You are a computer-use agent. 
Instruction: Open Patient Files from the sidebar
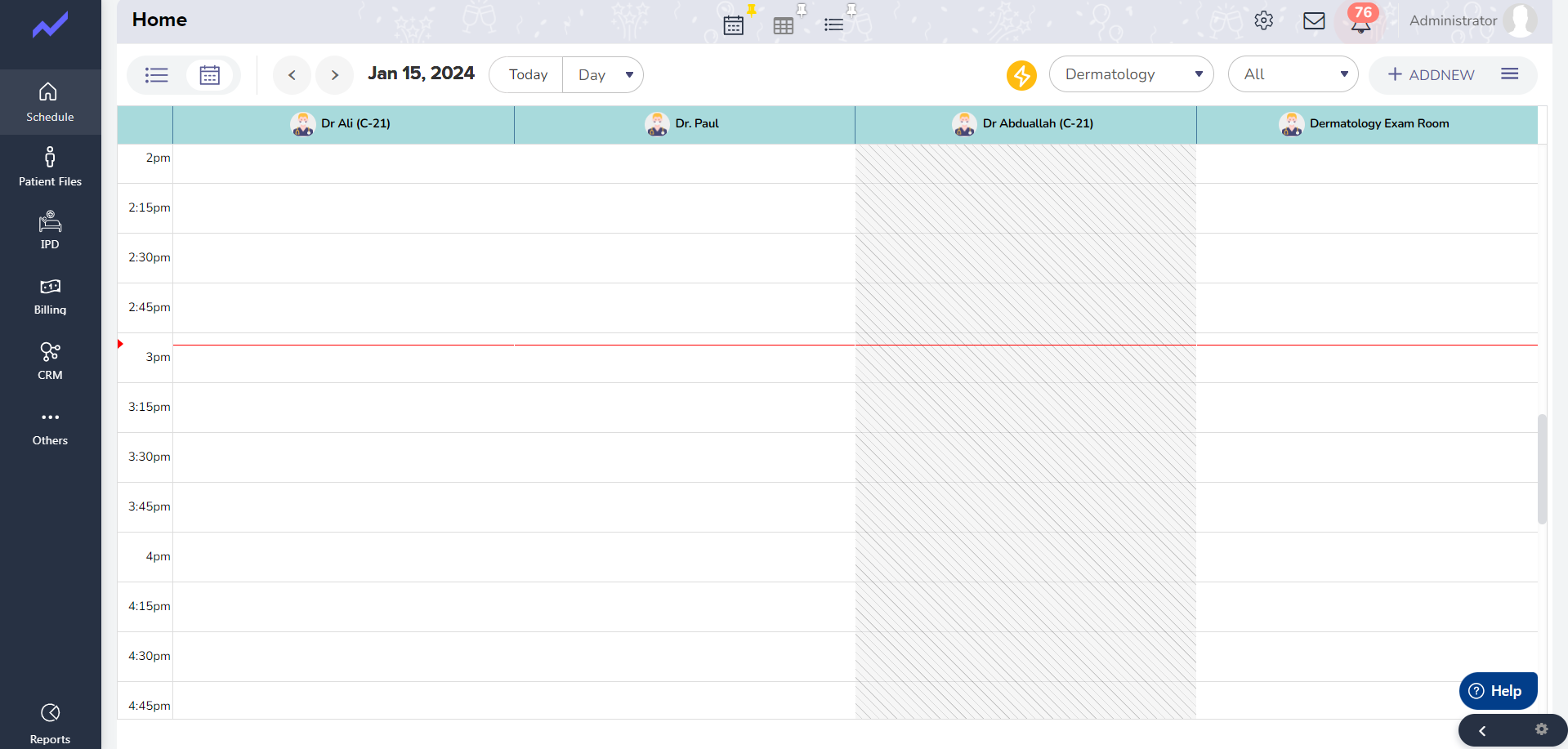click(x=50, y=167)
